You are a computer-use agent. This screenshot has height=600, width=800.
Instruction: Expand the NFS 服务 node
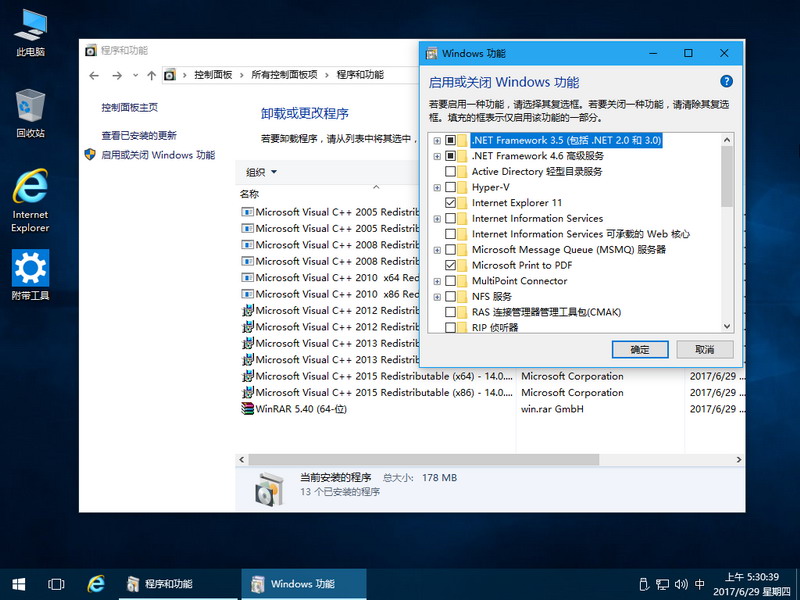pyautogui.click(x=437, y=297)
